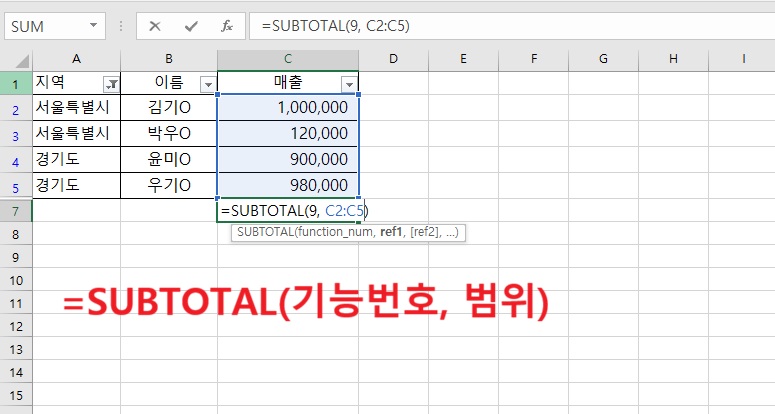Click the 지역 header cell

click(x=77, y=83)
